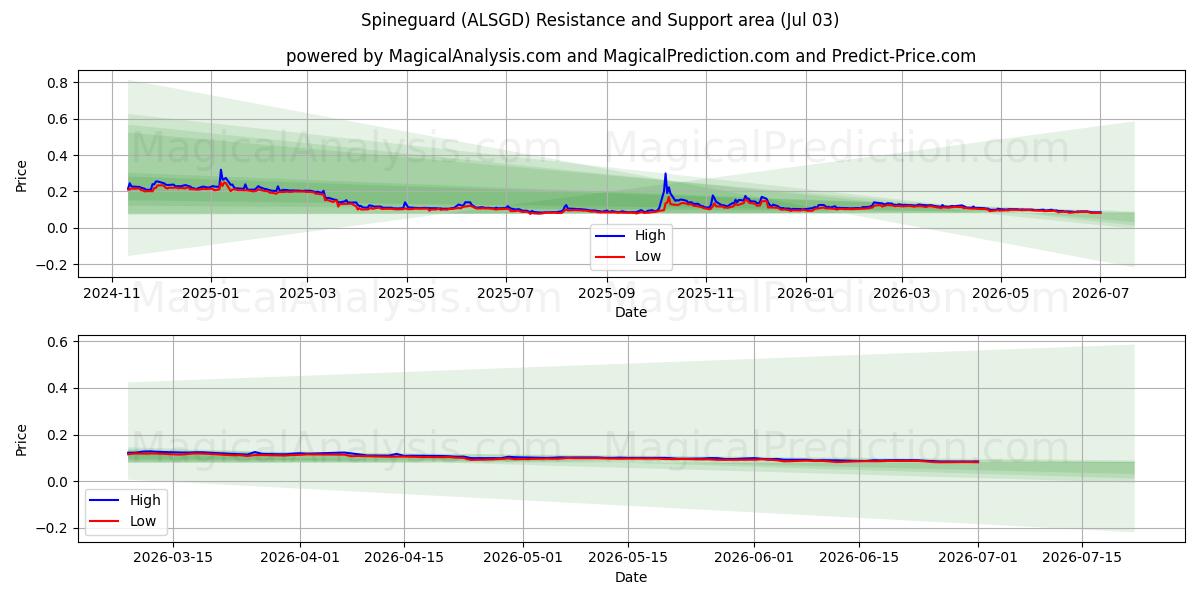Viewport: 1200px width, 600px height.
Task: Click 'Low' label in bottom chart legend
Action: pos(143,521)
